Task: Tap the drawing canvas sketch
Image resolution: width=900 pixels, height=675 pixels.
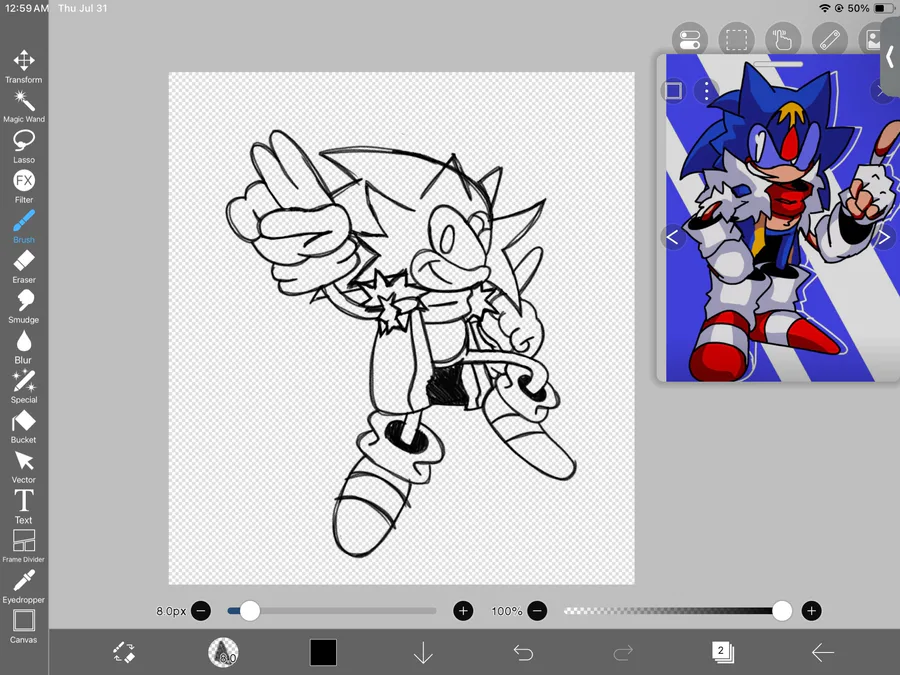Action: tap(401, 328)
